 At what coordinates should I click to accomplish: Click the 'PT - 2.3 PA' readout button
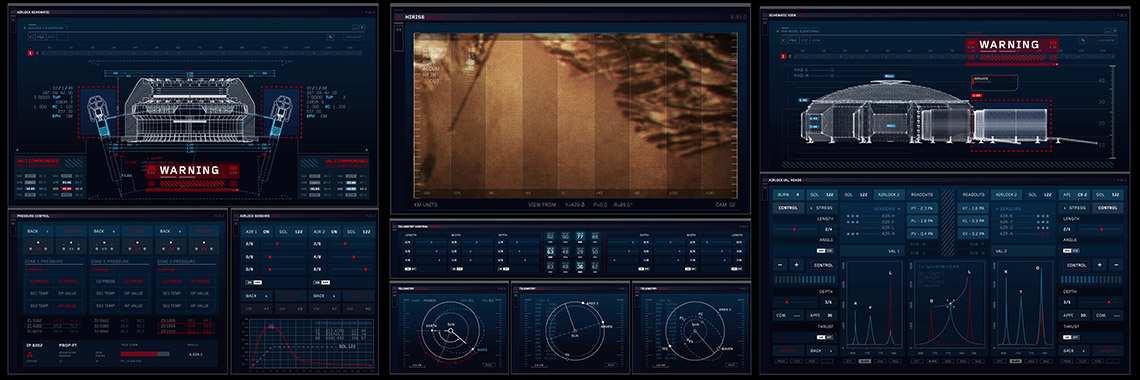coord(921,208)
